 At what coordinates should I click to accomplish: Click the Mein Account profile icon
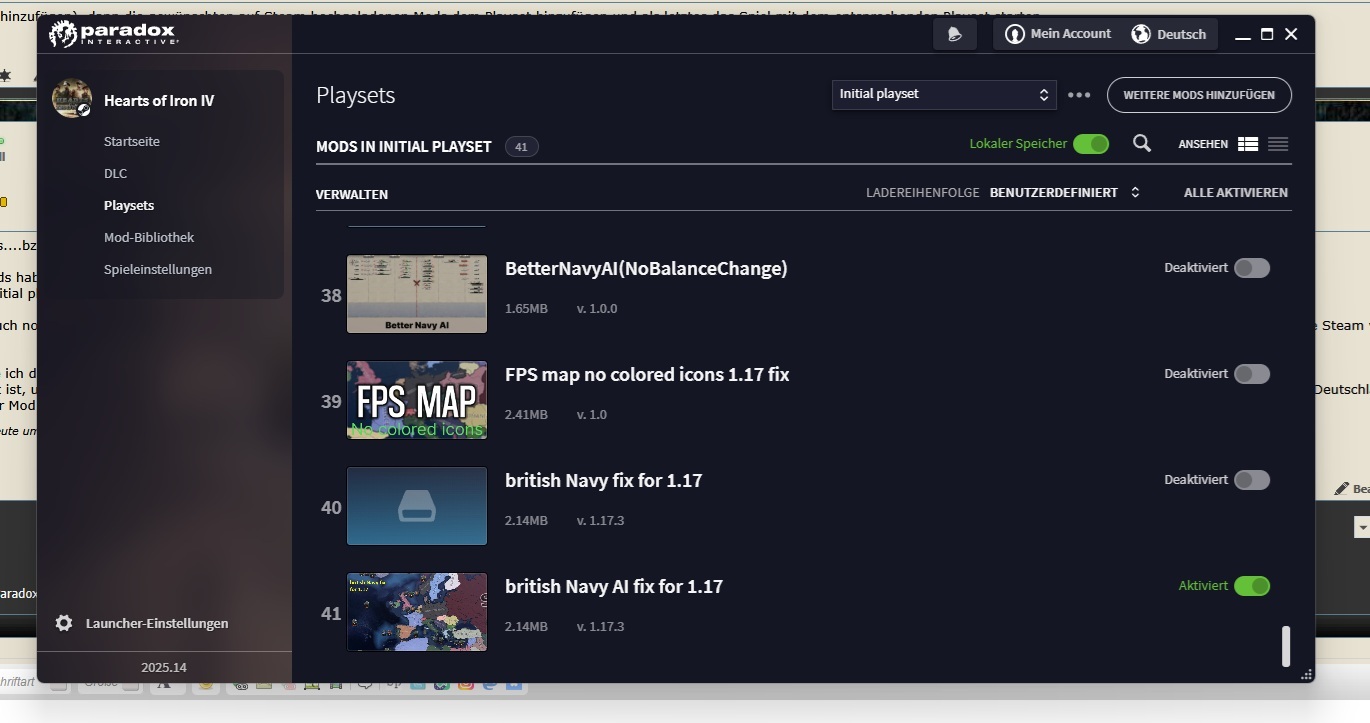click(x=1015, y=34)
